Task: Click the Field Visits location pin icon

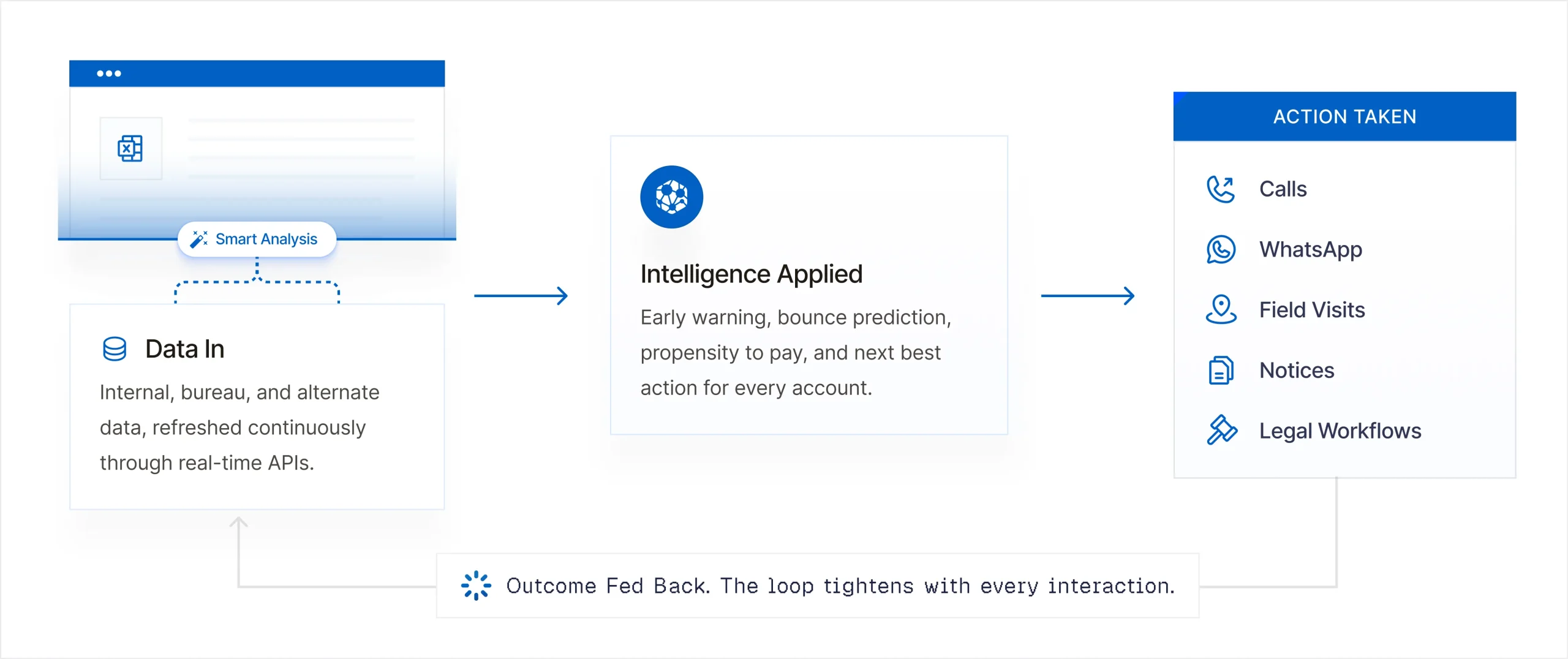Action: (1221, 309)
